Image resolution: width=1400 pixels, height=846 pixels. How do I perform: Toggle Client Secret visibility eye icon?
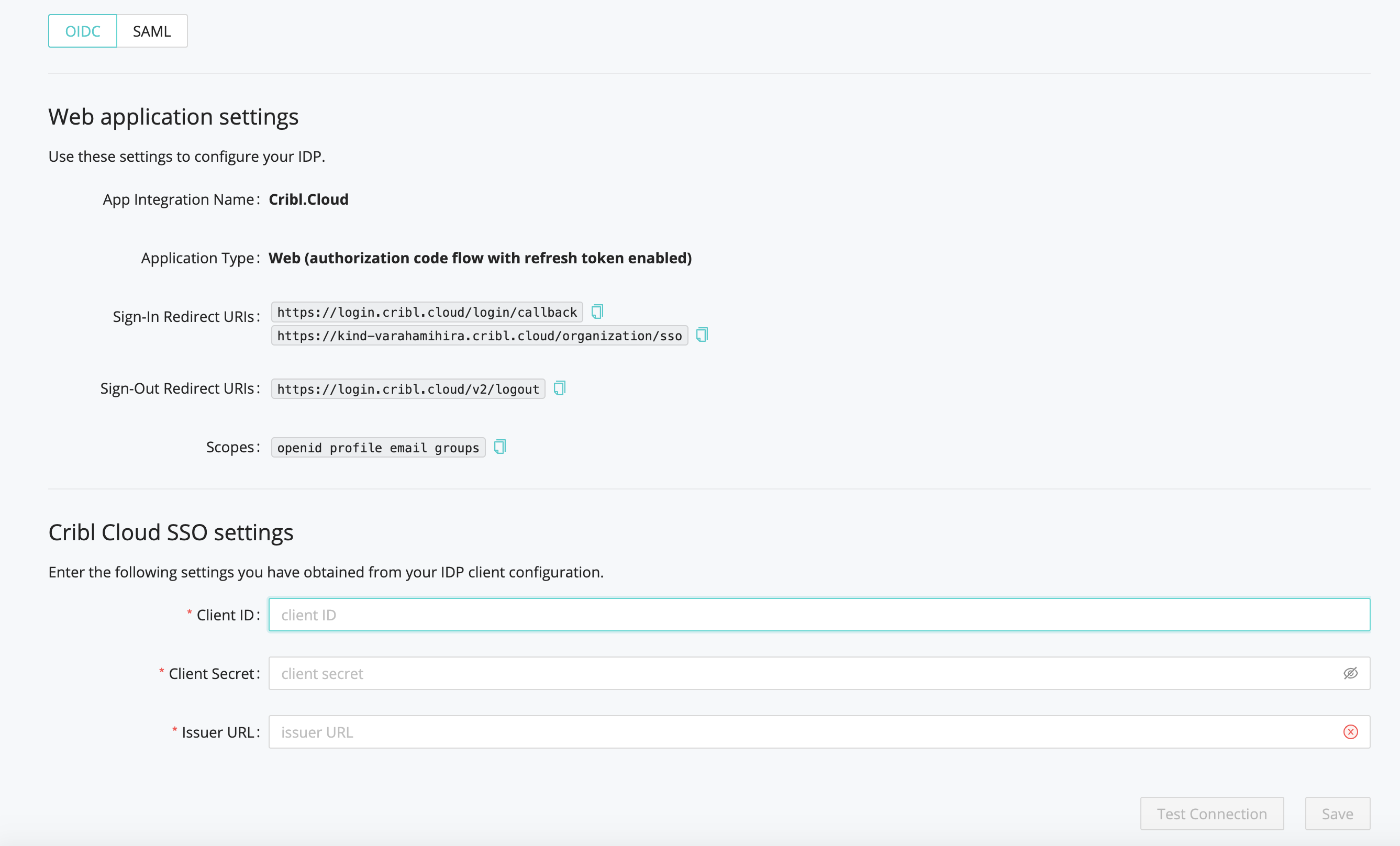(1351, 673)
